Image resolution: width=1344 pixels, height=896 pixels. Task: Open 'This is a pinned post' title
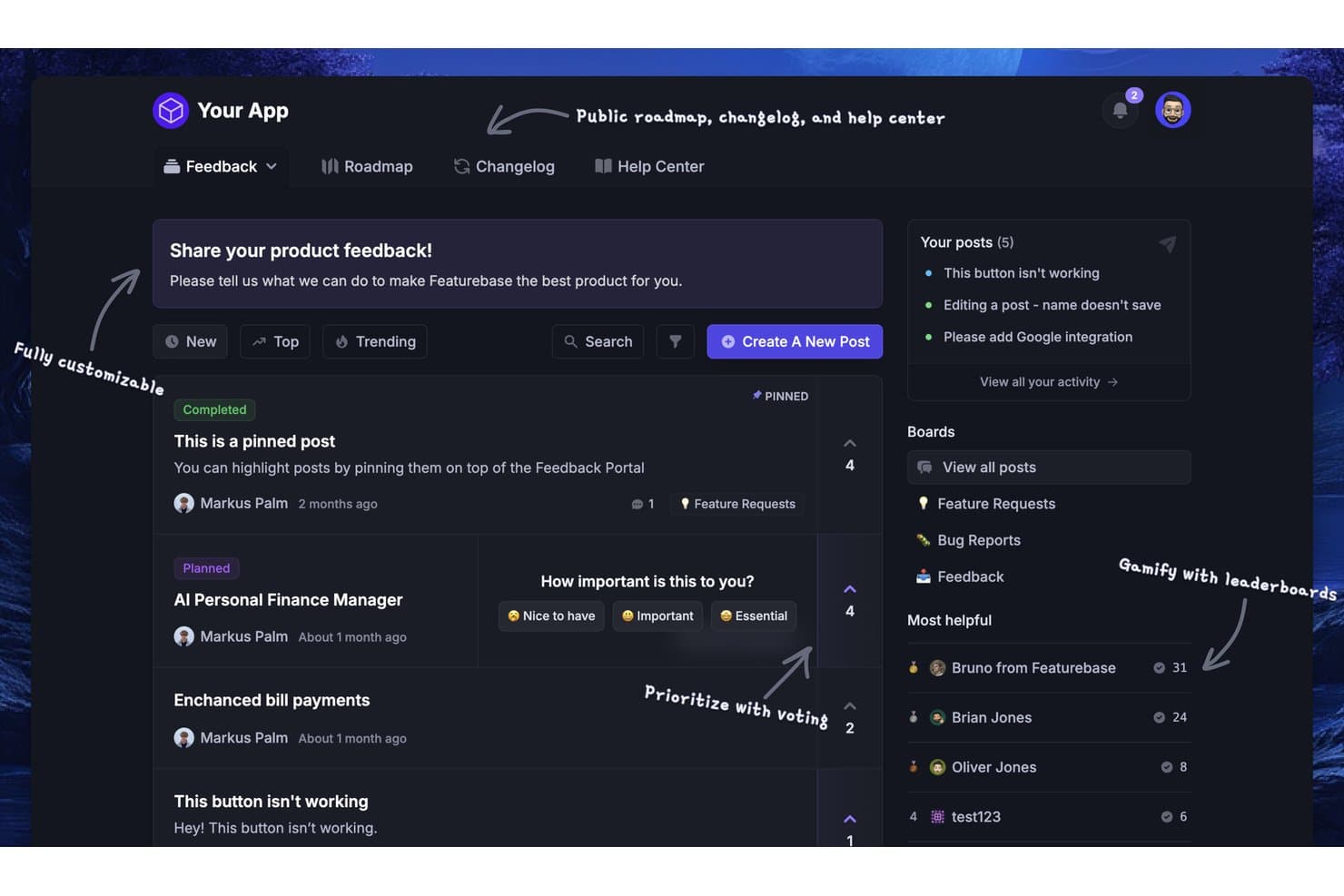point(254,441)
